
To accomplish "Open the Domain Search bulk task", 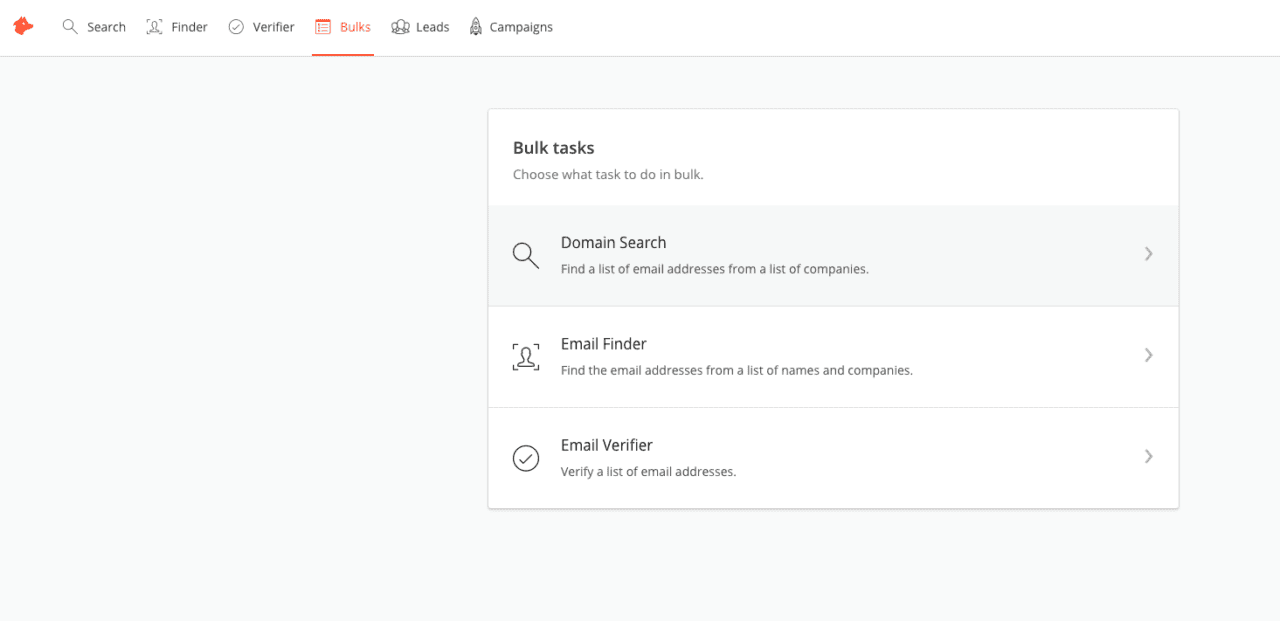I will click(833, 255).
